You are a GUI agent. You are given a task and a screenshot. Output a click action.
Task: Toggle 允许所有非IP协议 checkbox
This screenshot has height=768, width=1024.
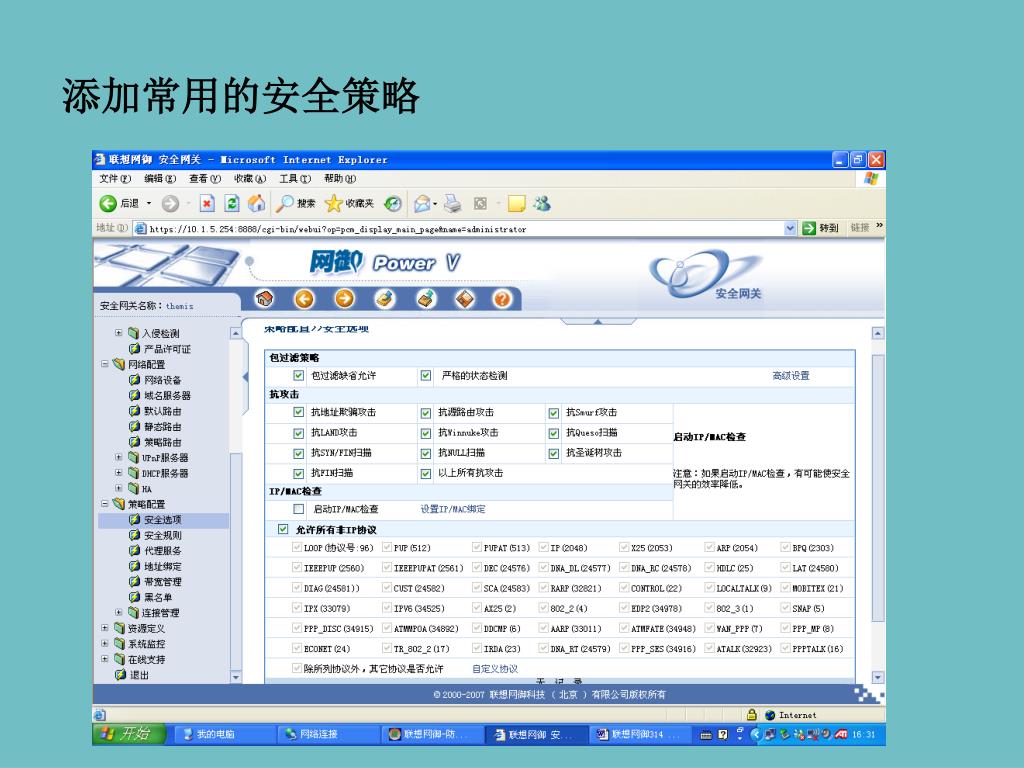[x=283, y=529]
